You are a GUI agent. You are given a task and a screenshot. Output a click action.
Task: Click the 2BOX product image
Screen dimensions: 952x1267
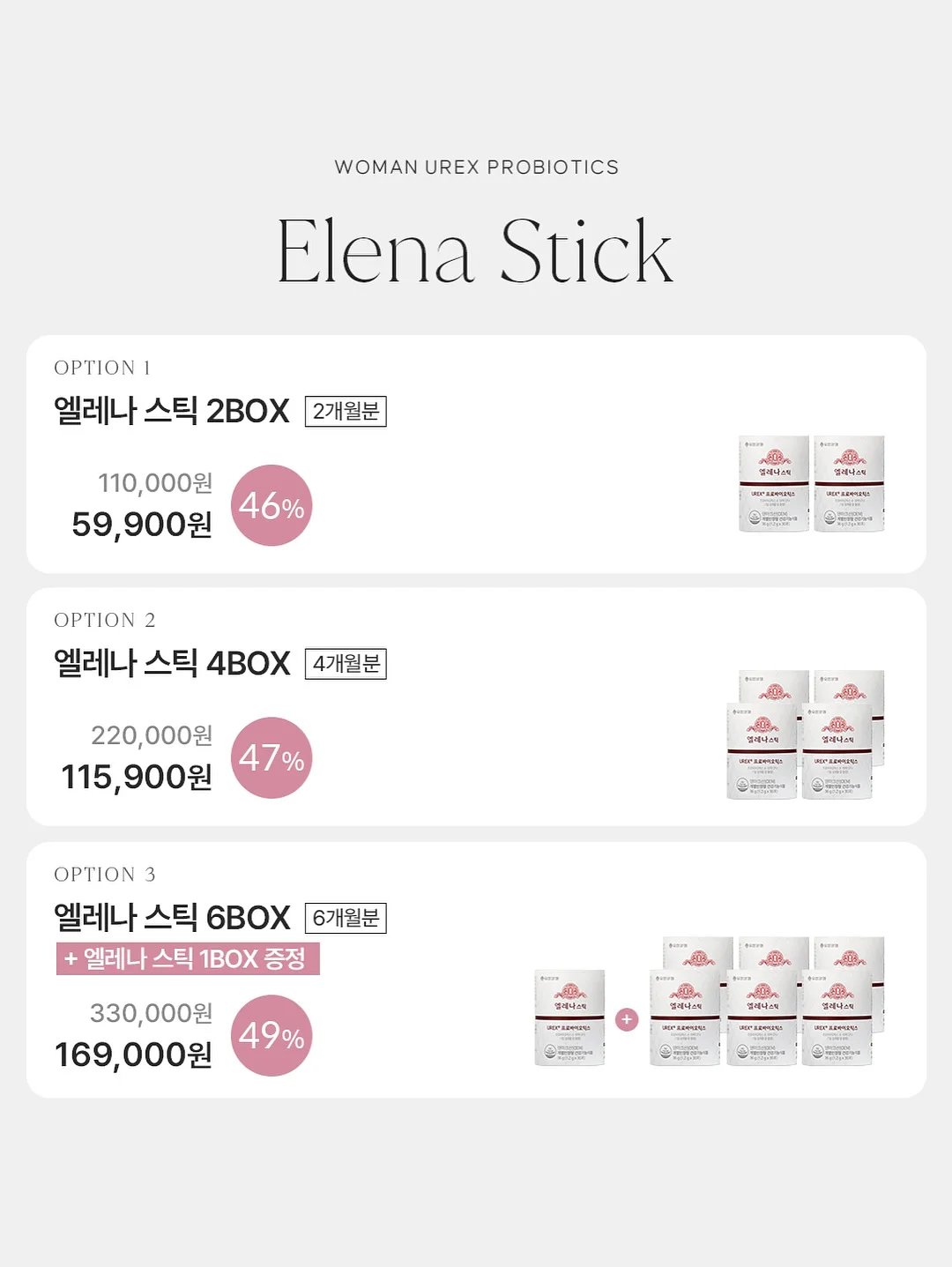pyautogui.click(x=811, y=483)
